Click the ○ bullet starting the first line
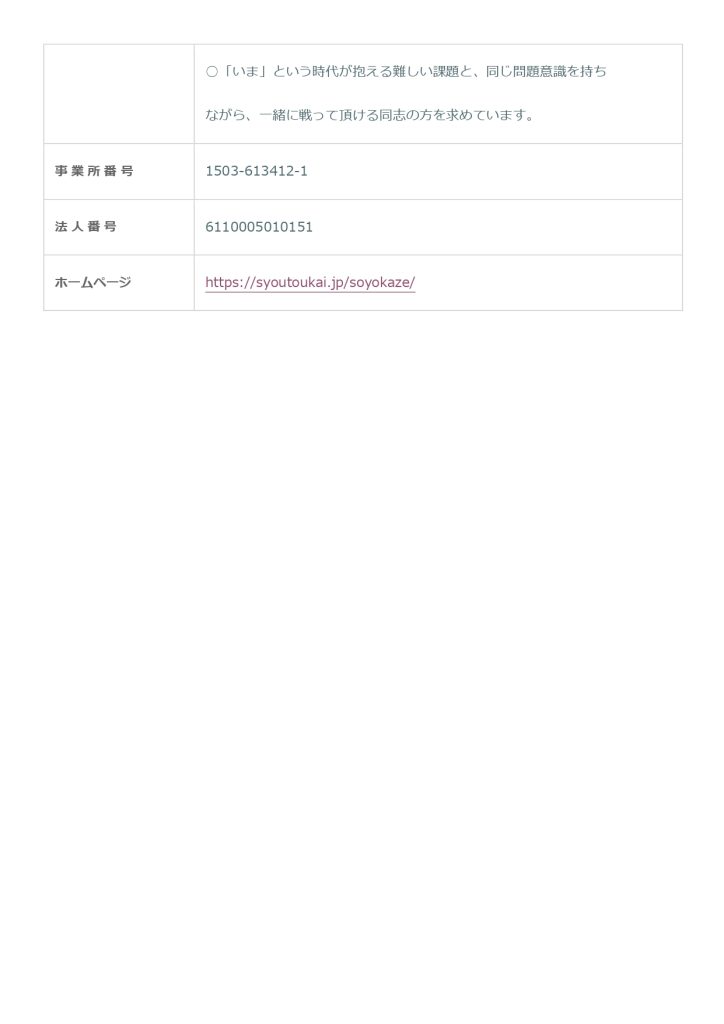 (x=212, y=72)
